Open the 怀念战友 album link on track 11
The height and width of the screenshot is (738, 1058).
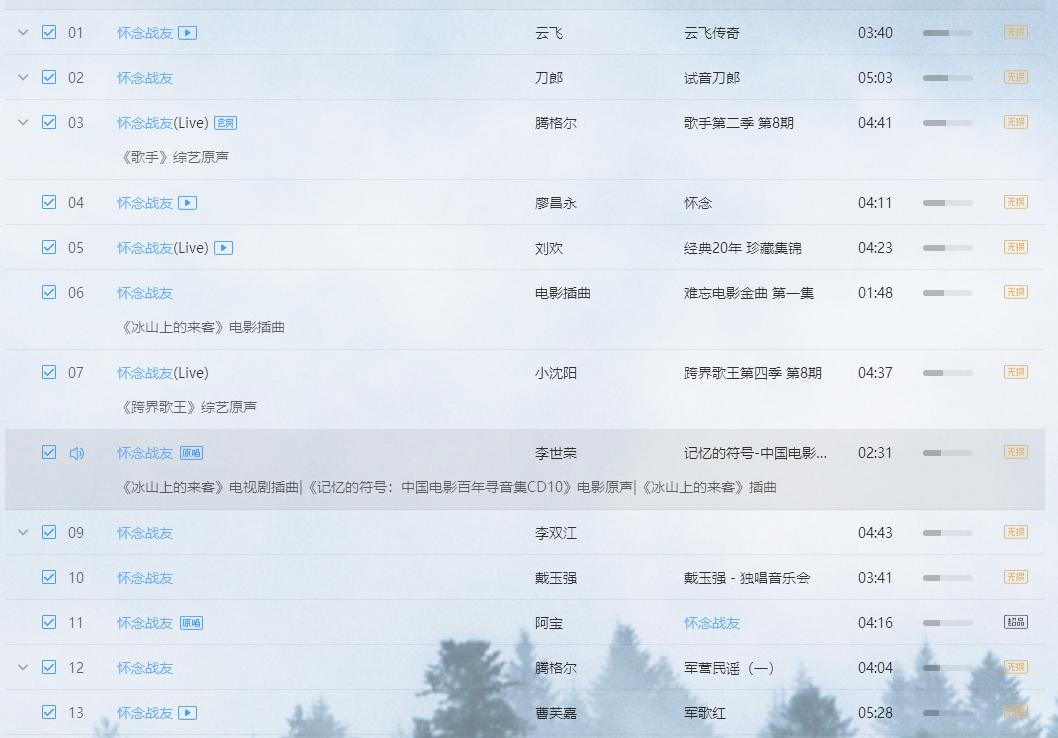pyautogui.click(x=711, y=623)
